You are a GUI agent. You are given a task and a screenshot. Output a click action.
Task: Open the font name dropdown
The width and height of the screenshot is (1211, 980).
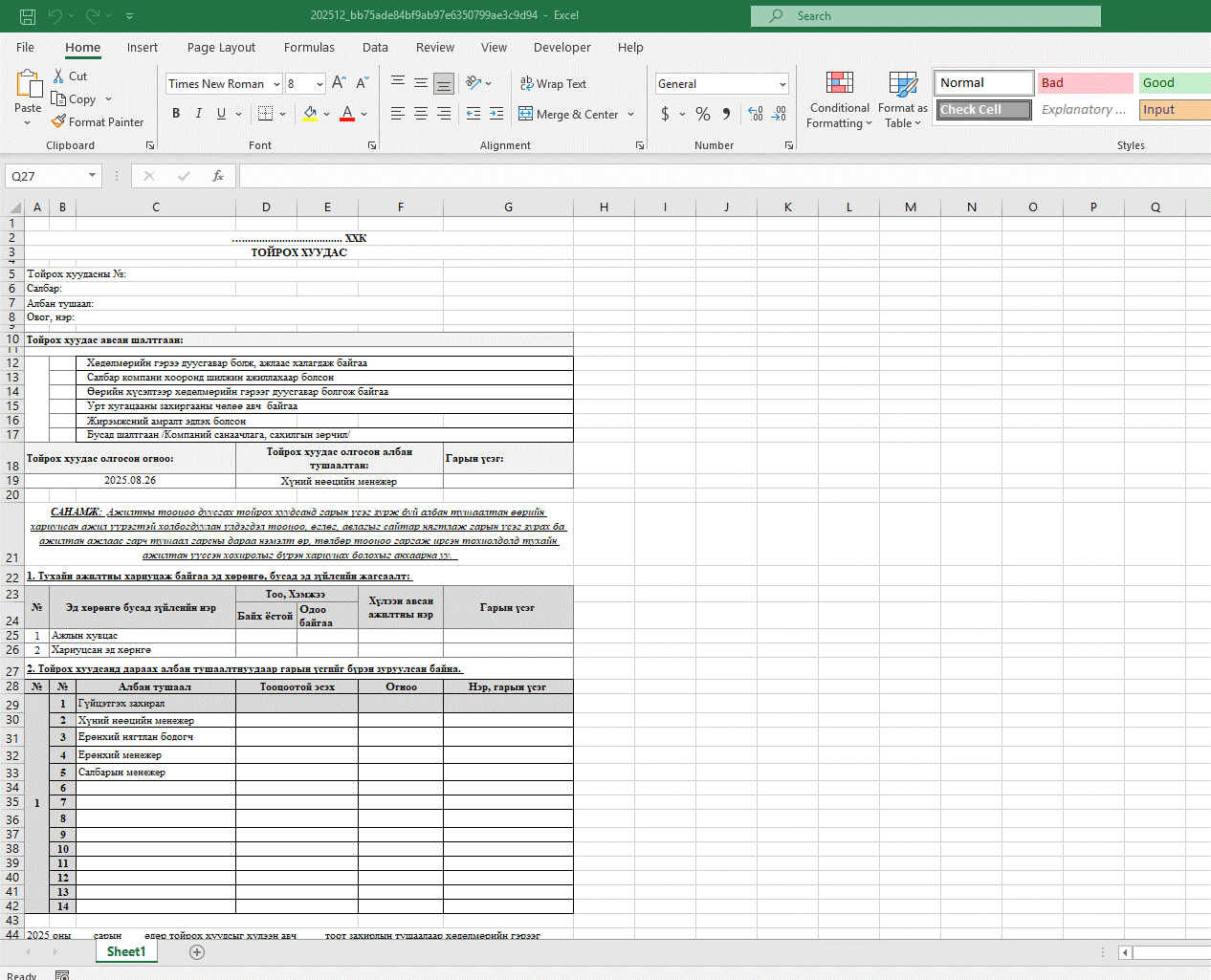point(276,84)
